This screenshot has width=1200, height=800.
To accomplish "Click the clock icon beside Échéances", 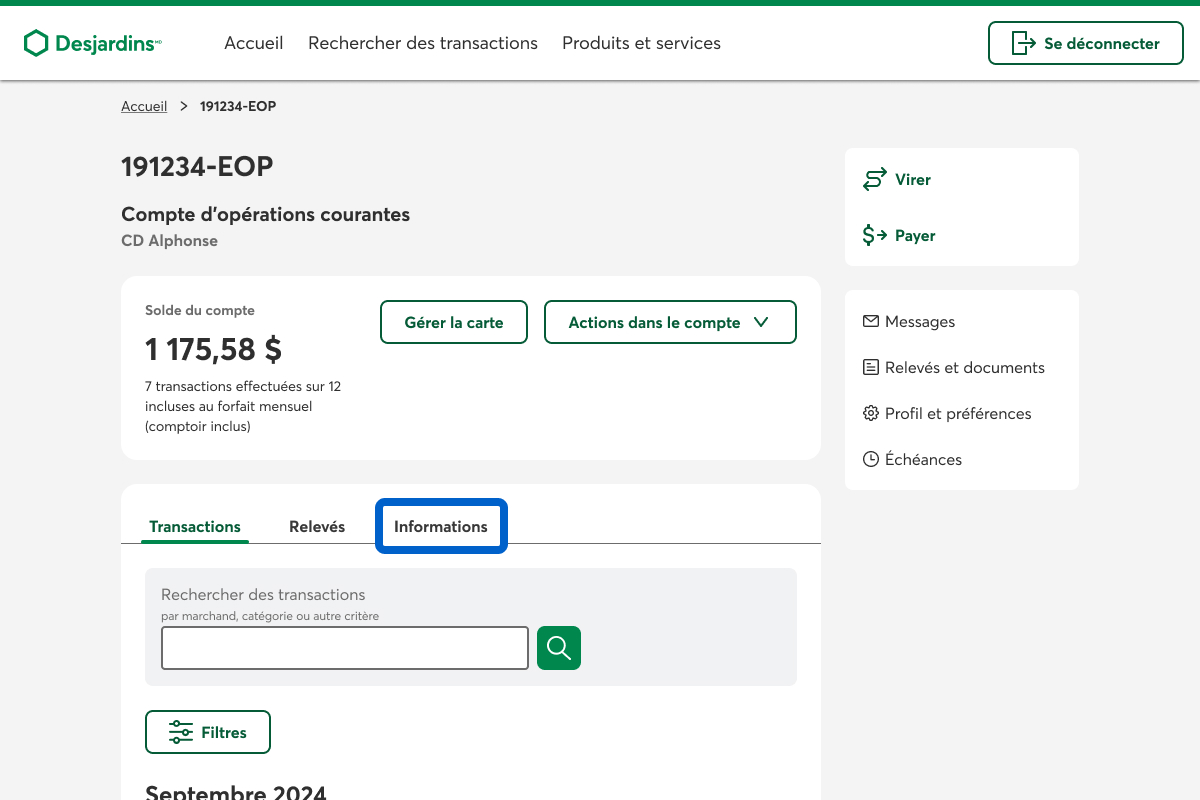I will pyautogui.click(x=870, y=460).
